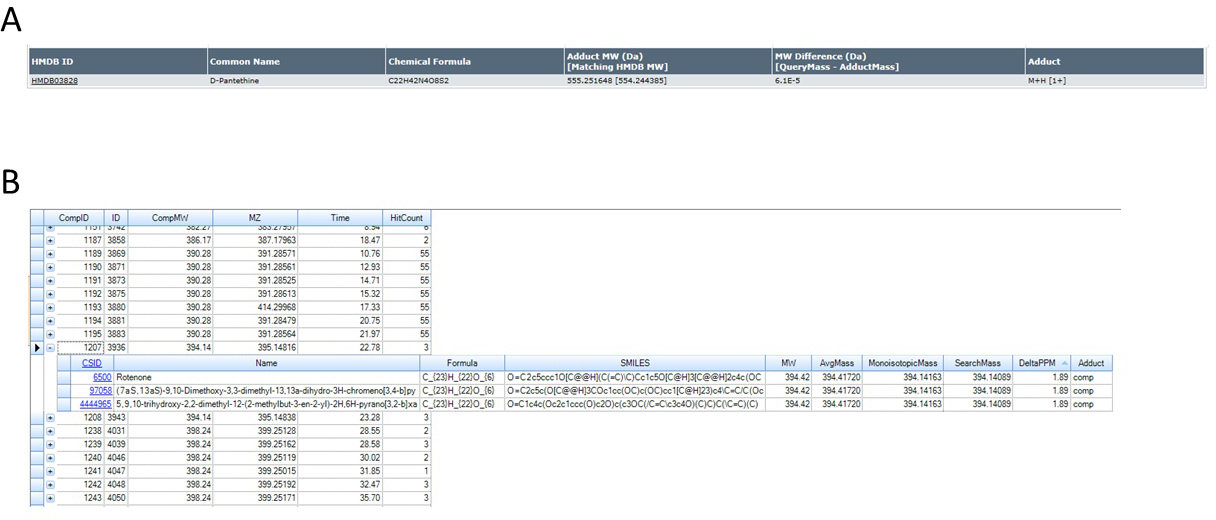Sort by CompMW column header

(169, 217)
